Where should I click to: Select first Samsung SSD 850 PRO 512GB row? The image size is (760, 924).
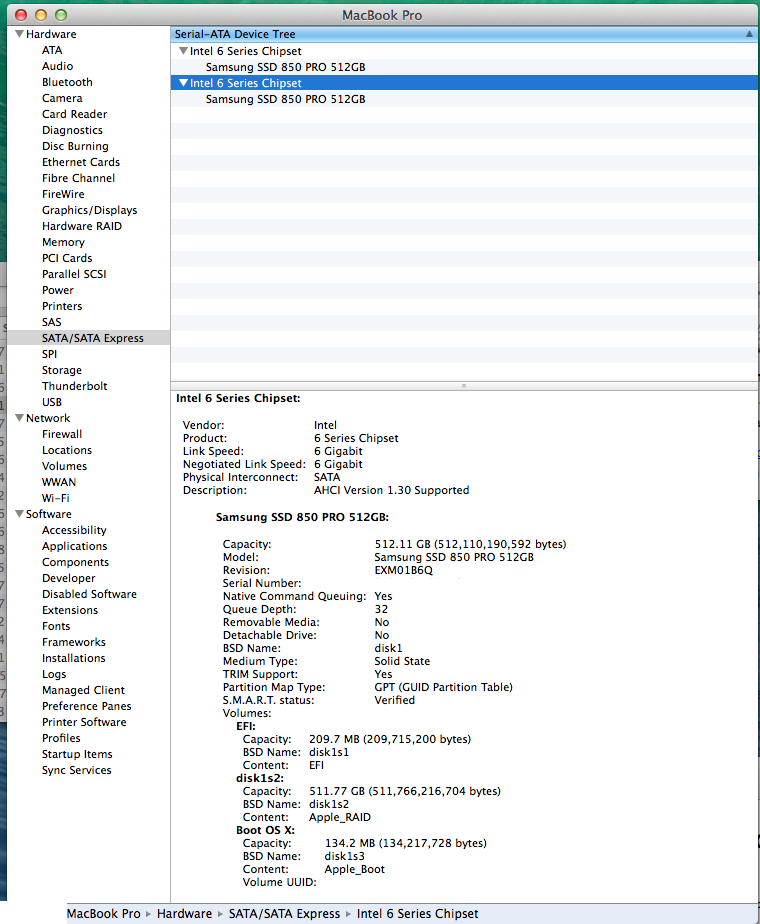(464, 67)
